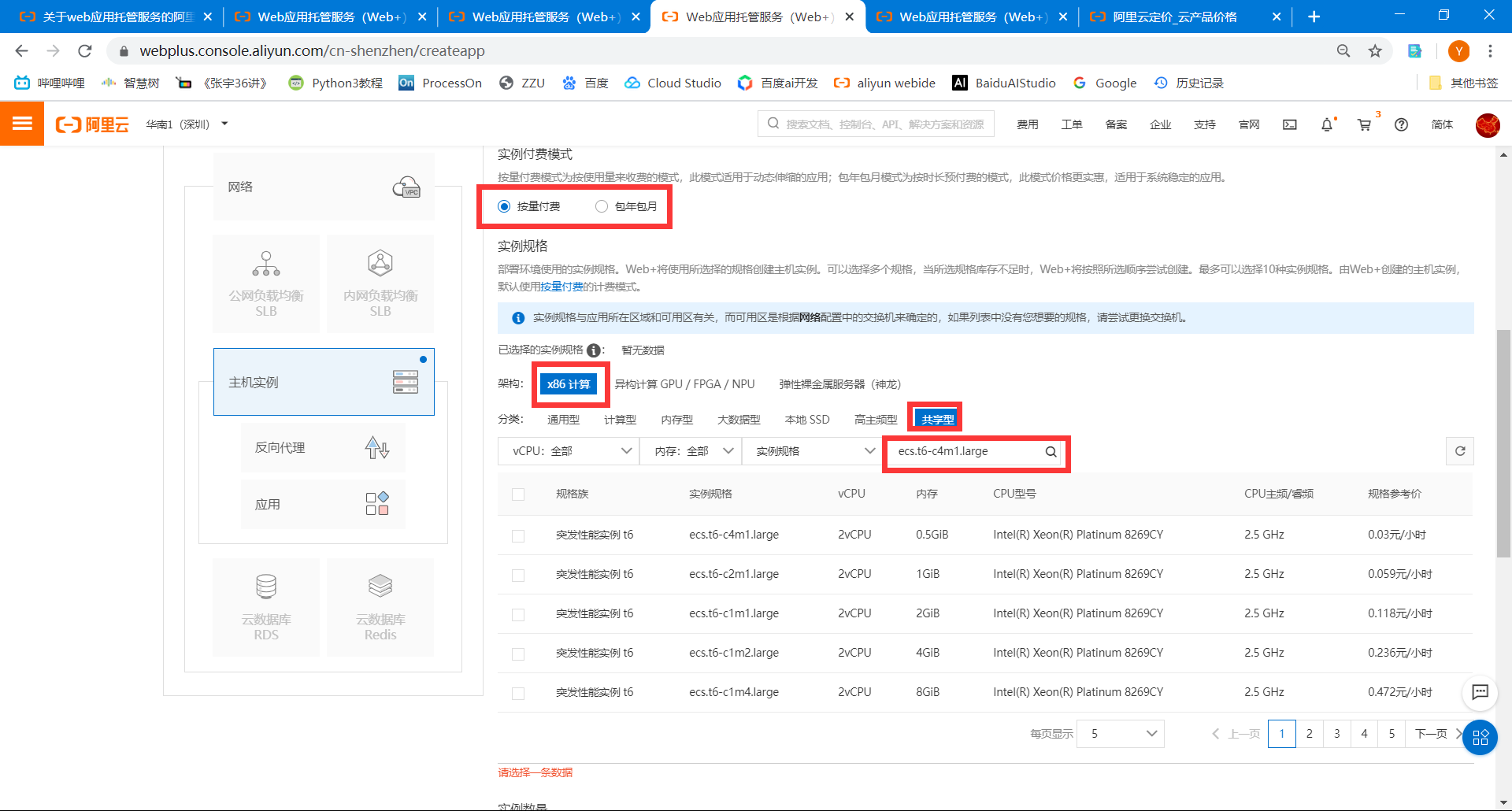Click the search icon in spec filter field
This screenshot has width=1512, height=811.
point(1051,452)
